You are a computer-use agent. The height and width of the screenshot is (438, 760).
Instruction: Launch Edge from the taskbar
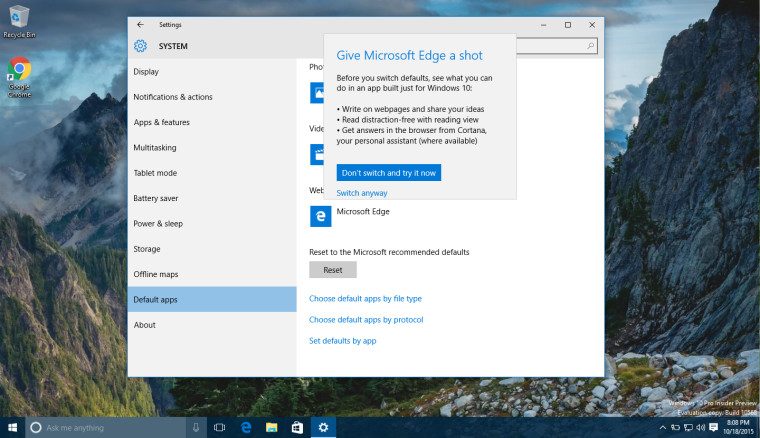[245, 427]
